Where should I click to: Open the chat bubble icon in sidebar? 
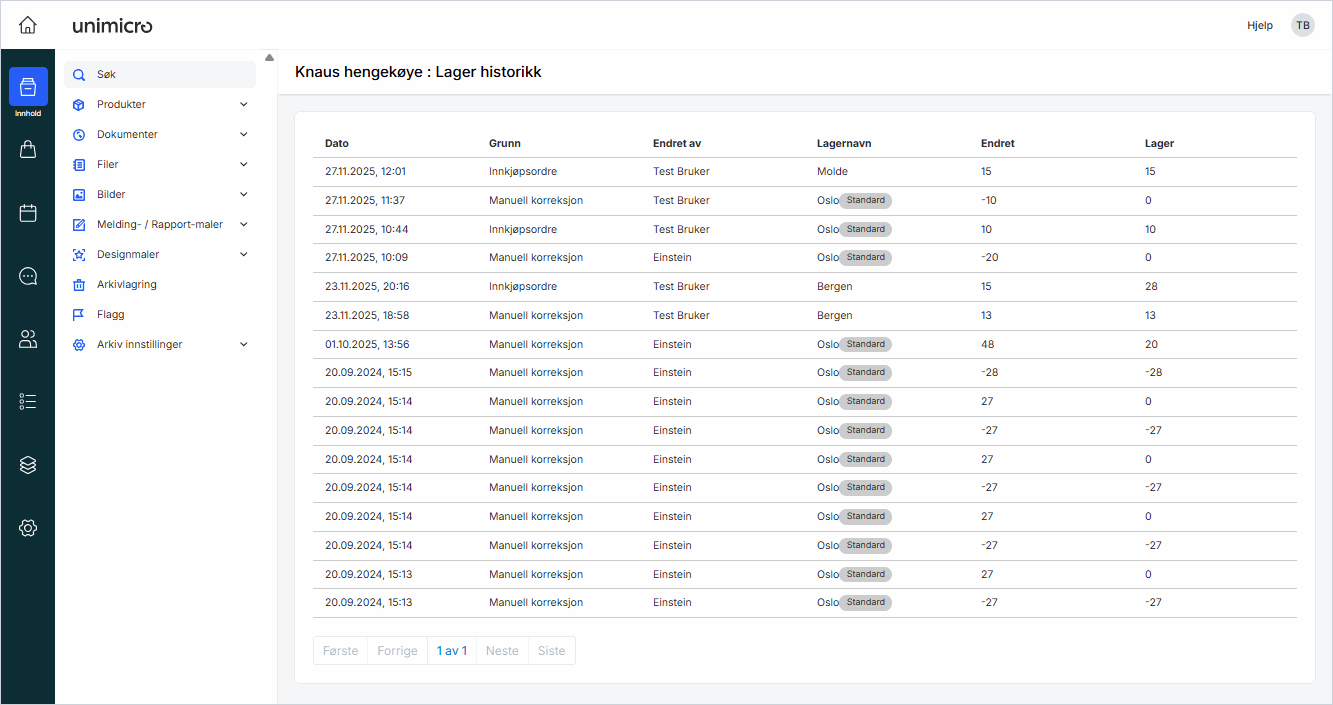coord(28,276)
